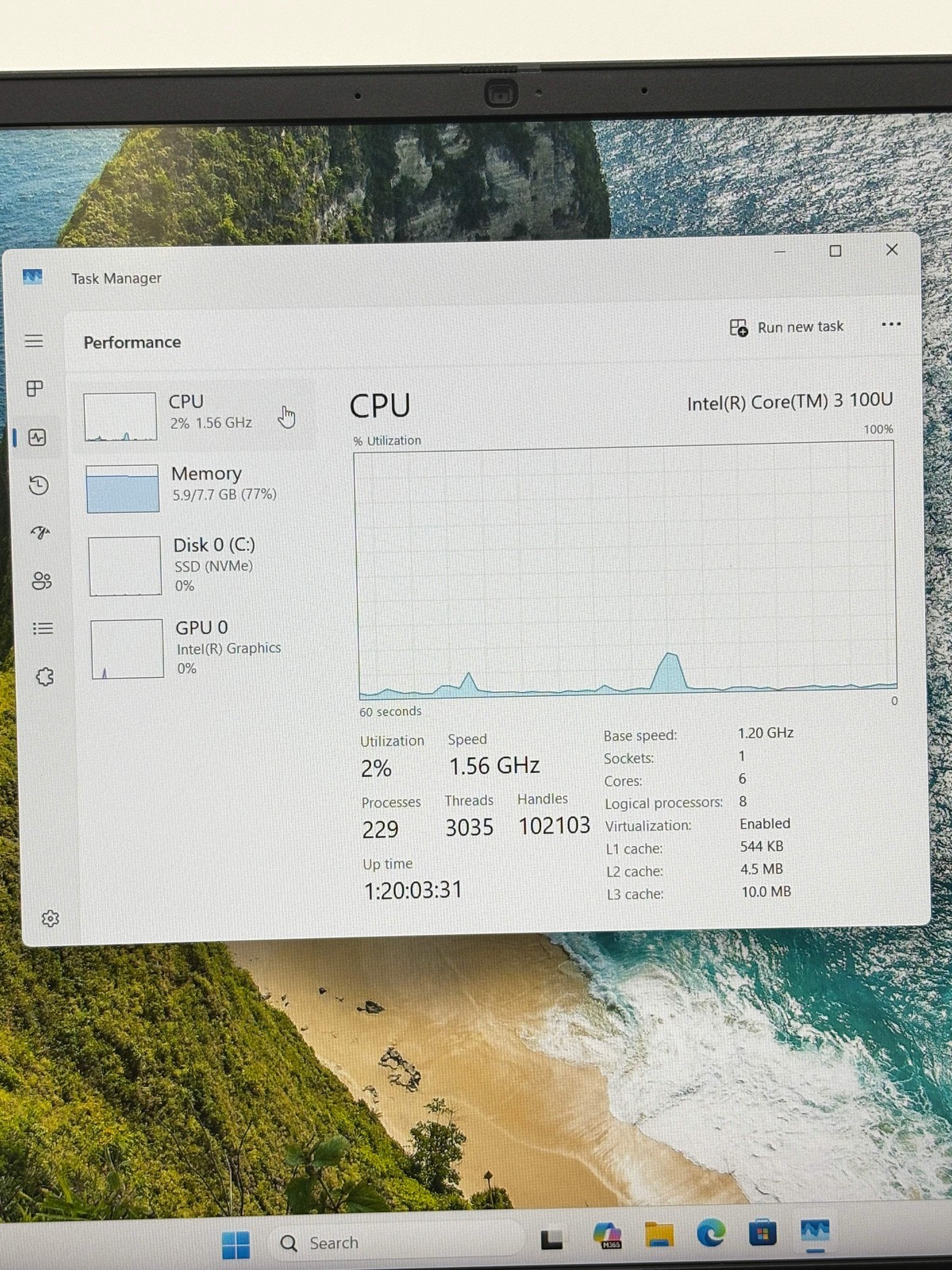952x1270 pixels.
Task: Click the taskbar Search box
Action: click(397, 1242)
